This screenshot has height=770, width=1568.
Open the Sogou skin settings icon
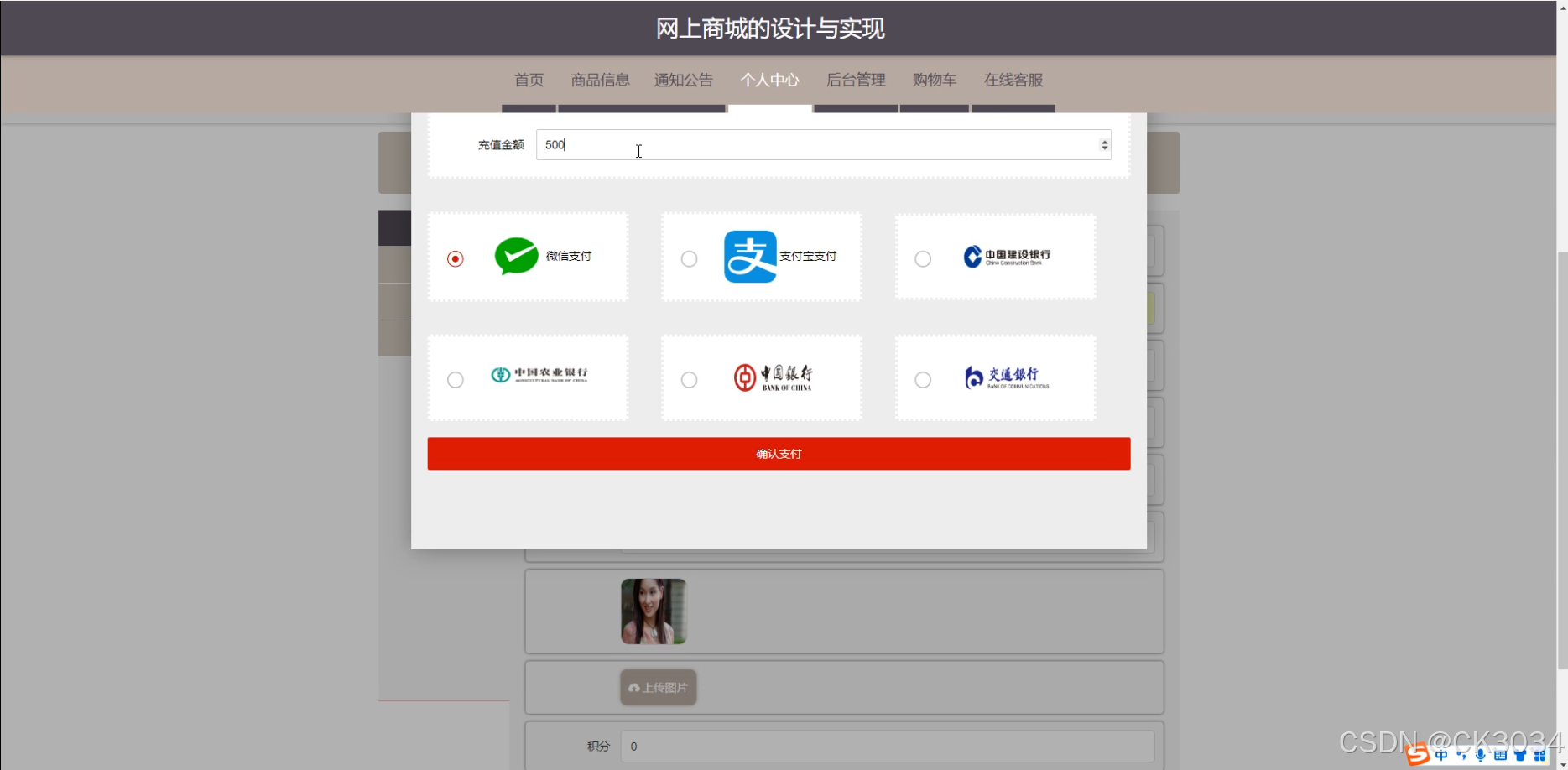point(1521,754)
